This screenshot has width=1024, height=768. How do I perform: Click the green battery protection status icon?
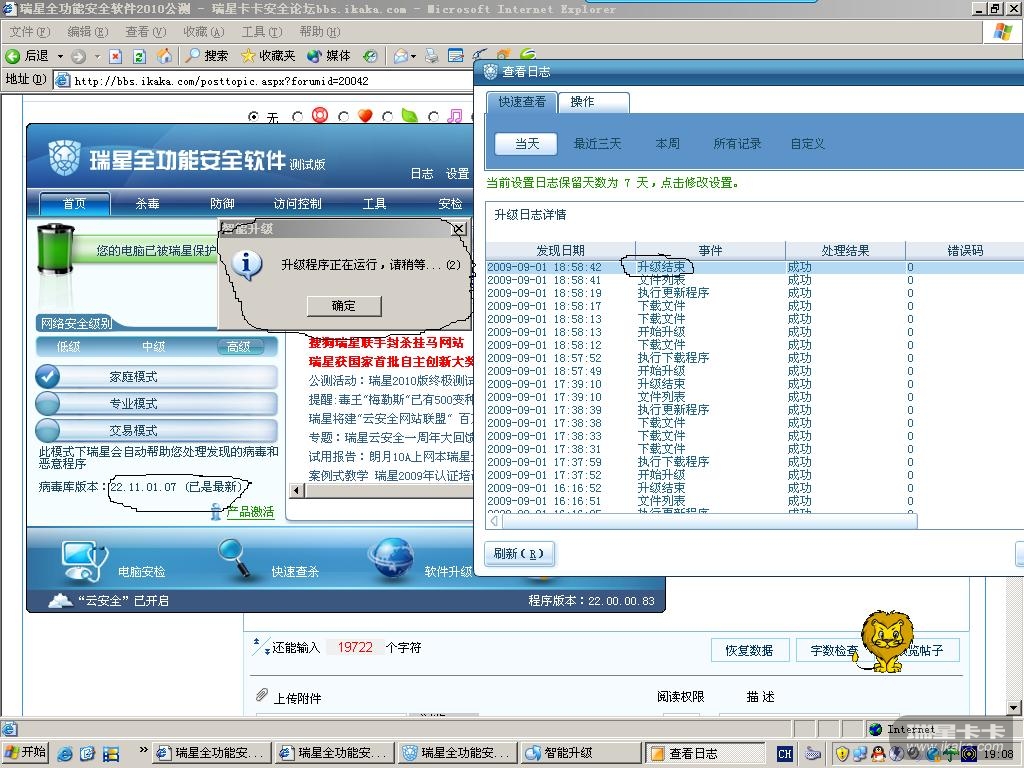(56, 248)
